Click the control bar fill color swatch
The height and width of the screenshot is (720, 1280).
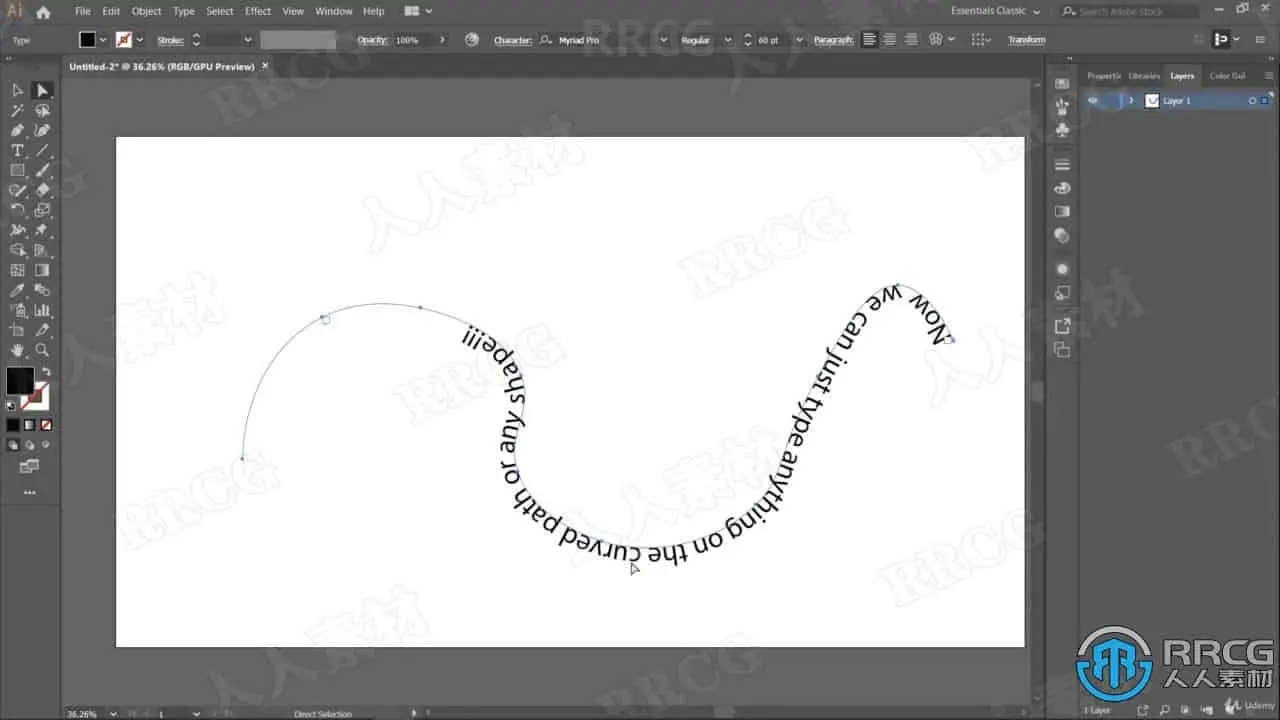tap(88, 40)
